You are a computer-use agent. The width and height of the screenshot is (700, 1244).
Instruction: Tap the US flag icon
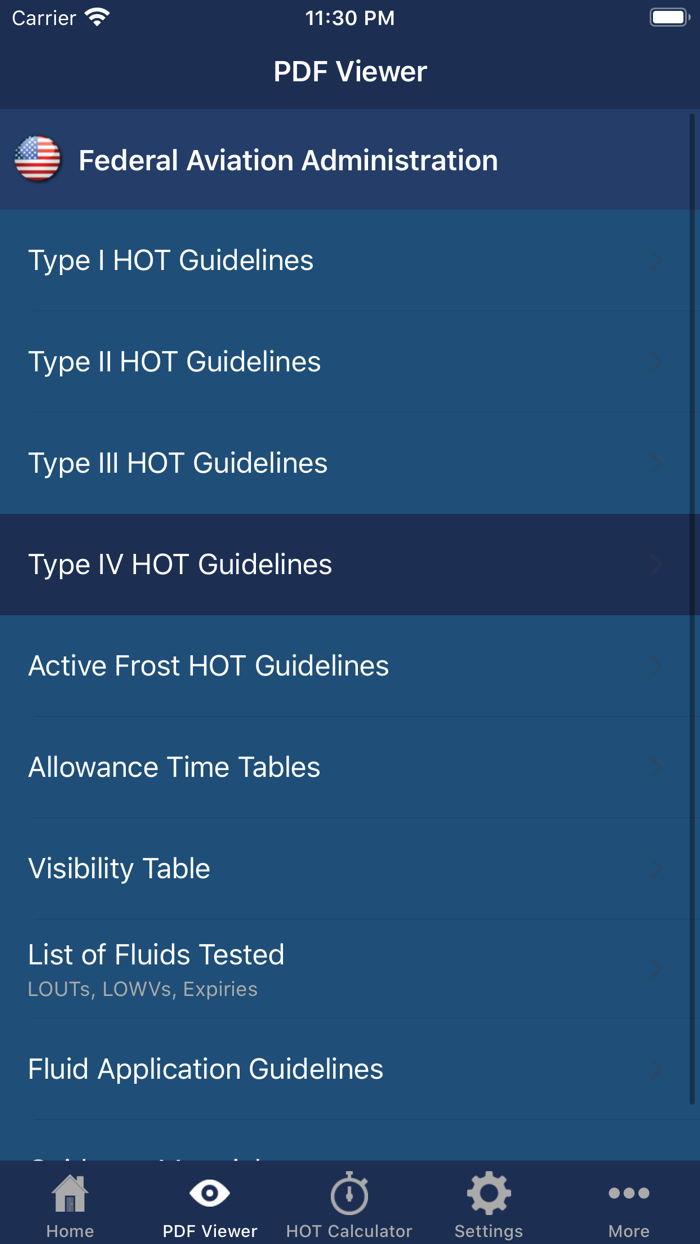click(38, 160)
